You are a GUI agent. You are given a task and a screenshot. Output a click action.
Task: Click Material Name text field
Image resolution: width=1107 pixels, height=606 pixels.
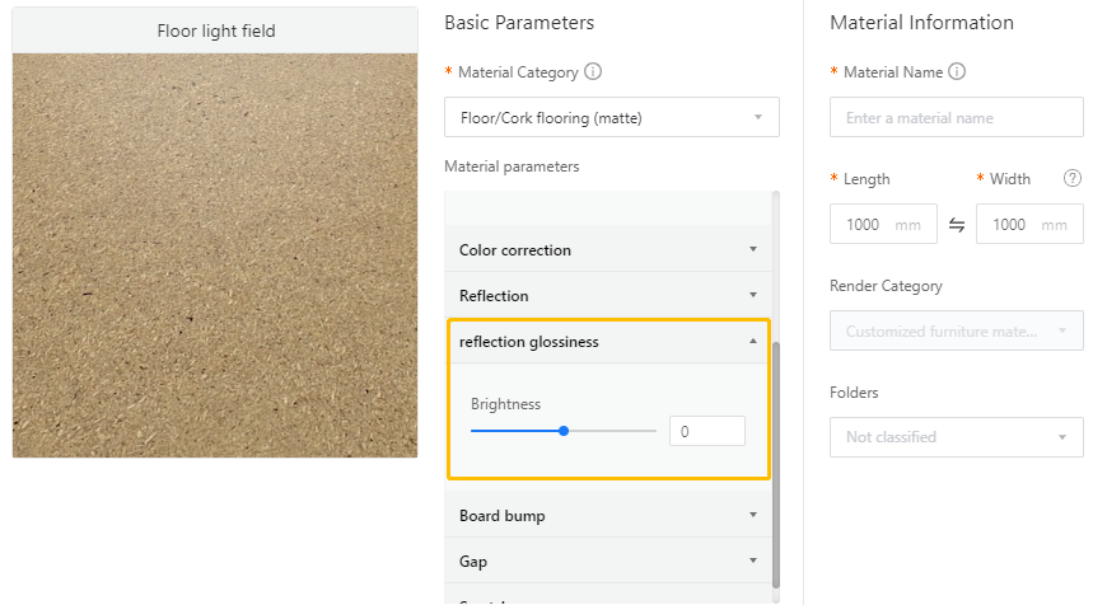click(x=956, y=118)
